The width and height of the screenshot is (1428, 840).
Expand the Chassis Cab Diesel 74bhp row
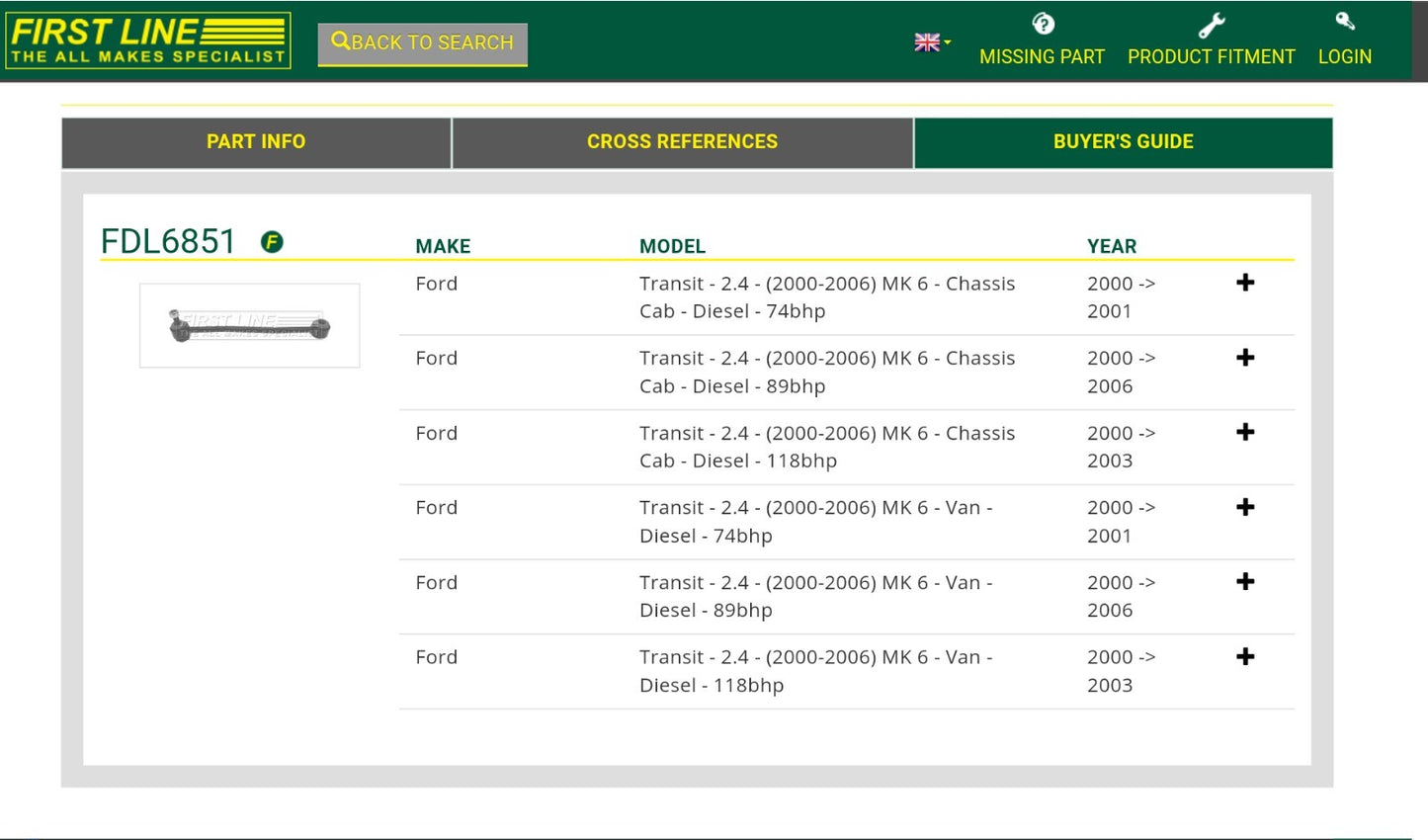[x=1245, y=283]
